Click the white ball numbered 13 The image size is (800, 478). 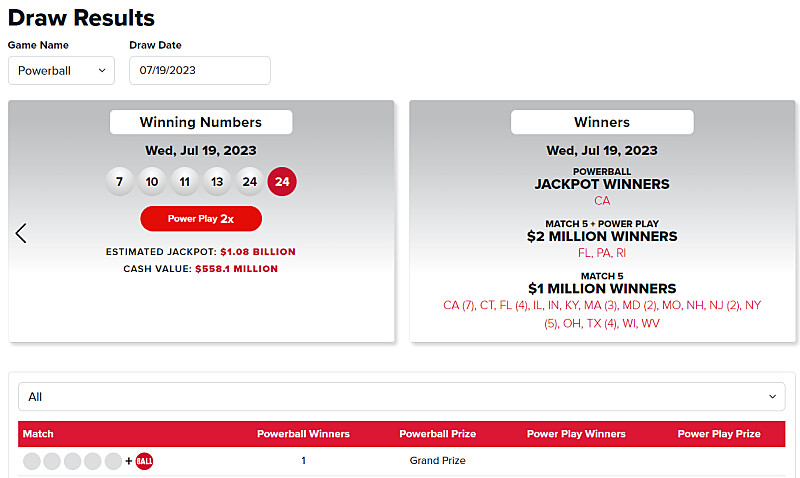tap(217, 182)
